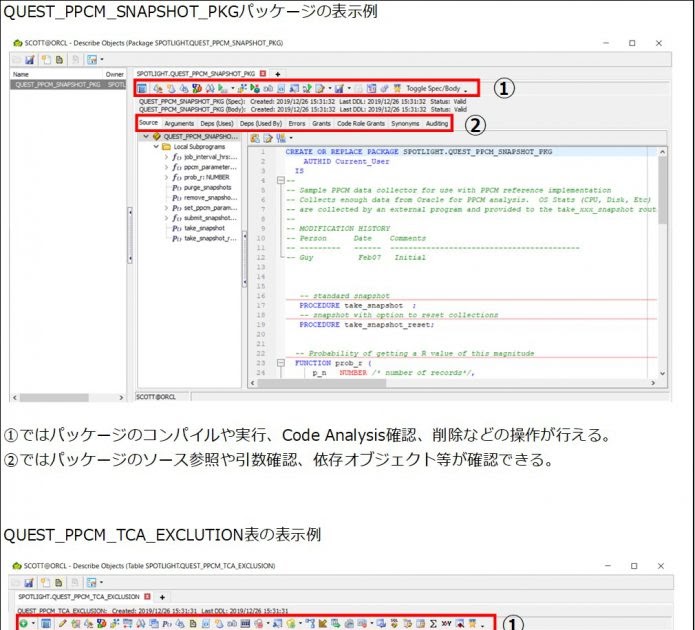
Task: Click first icon in source editor mini toolbar
Action: (255, 138)
